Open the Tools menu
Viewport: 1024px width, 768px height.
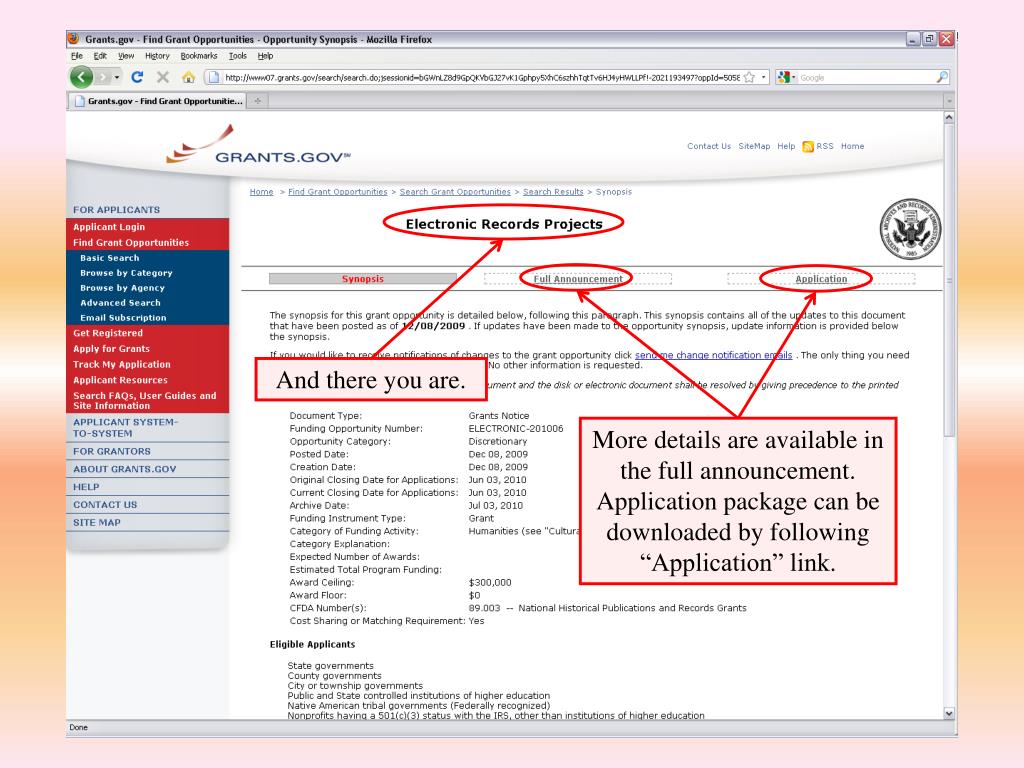pos(238,56)
